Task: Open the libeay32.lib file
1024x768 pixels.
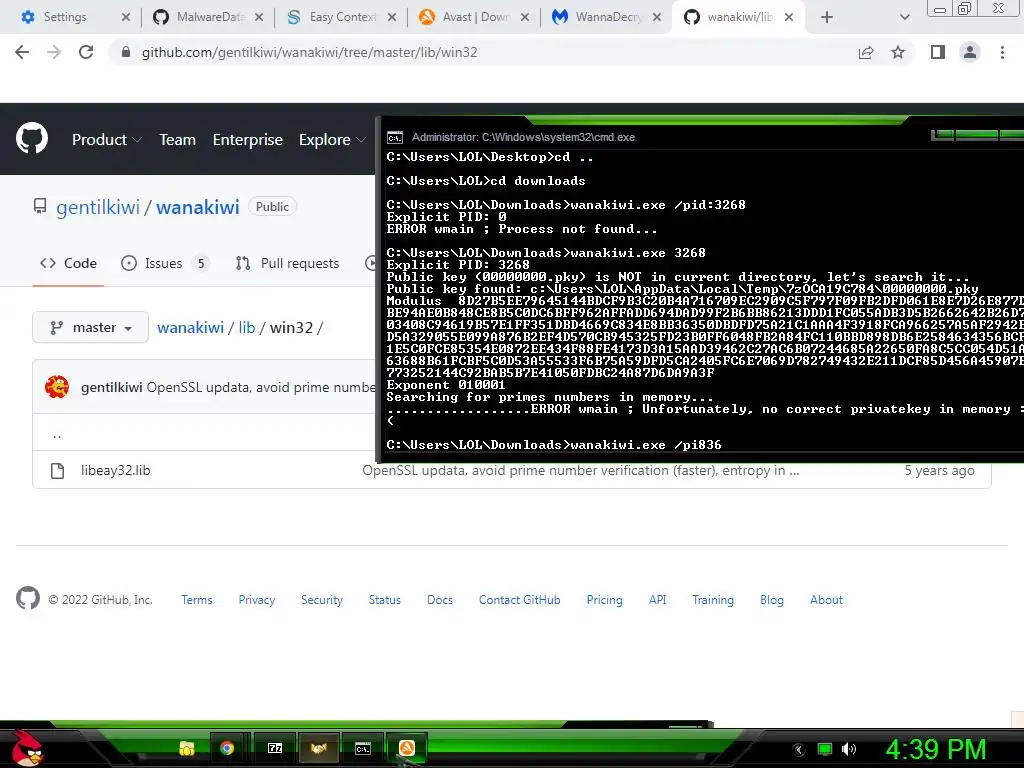Action: (x=116, y=470)
